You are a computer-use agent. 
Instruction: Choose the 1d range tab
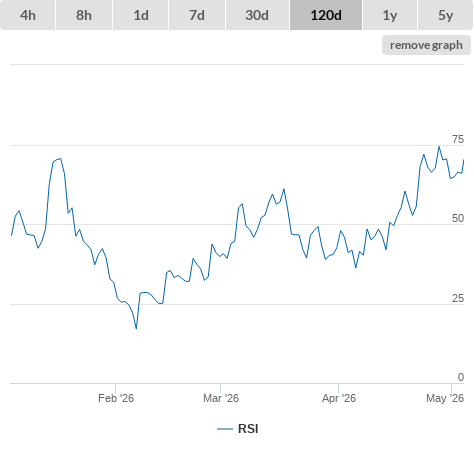point(141,15)
